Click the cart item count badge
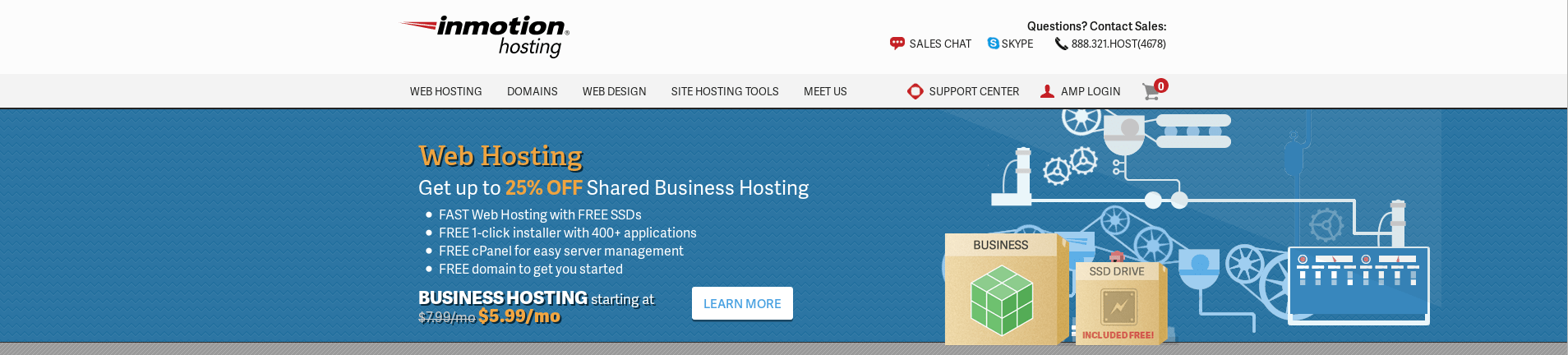This screenshot has width=1568, height=355. point(1161,85)
